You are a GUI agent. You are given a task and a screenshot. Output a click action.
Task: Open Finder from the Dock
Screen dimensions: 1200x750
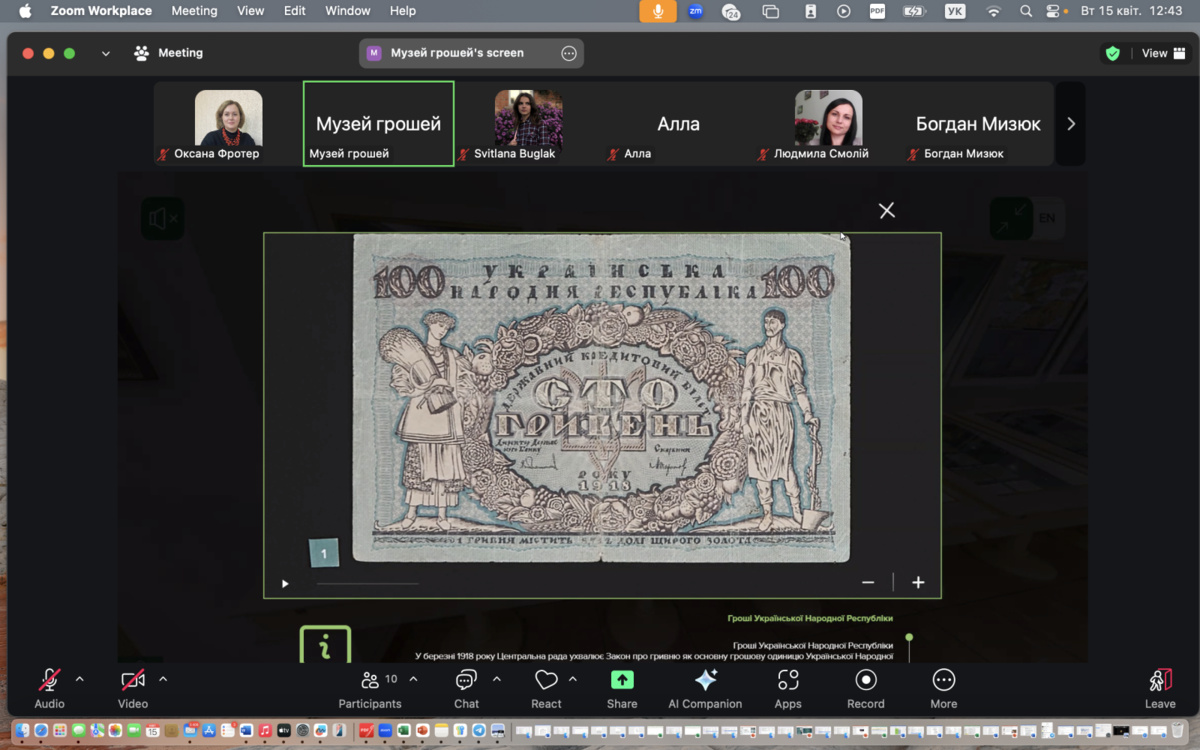(x=23, y=731)
